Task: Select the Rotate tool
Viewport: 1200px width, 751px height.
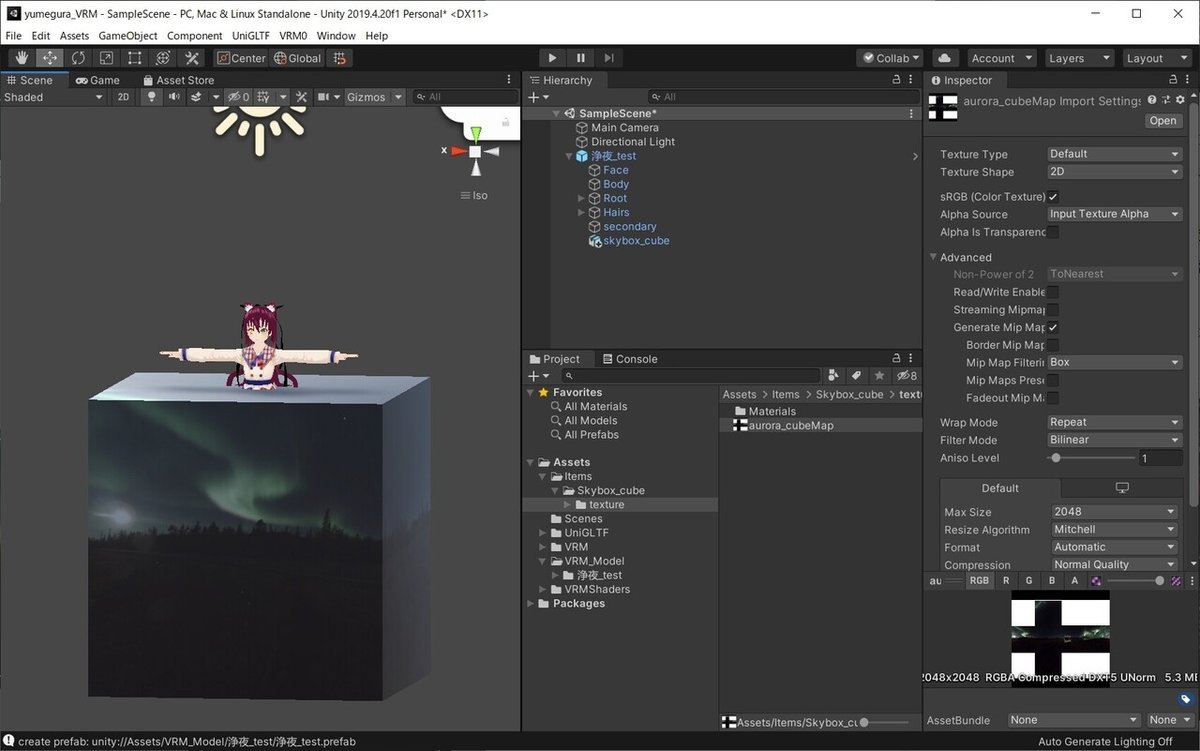Action: 78,58
